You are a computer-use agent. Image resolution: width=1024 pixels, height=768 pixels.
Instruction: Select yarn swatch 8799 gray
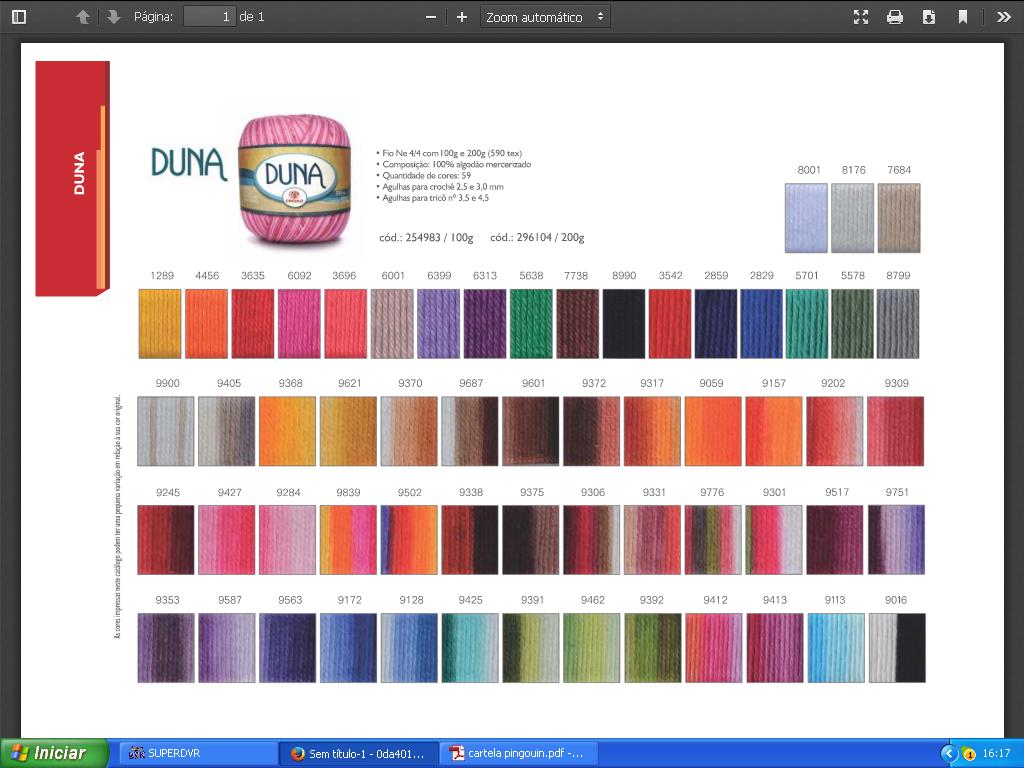coord(898,324)
